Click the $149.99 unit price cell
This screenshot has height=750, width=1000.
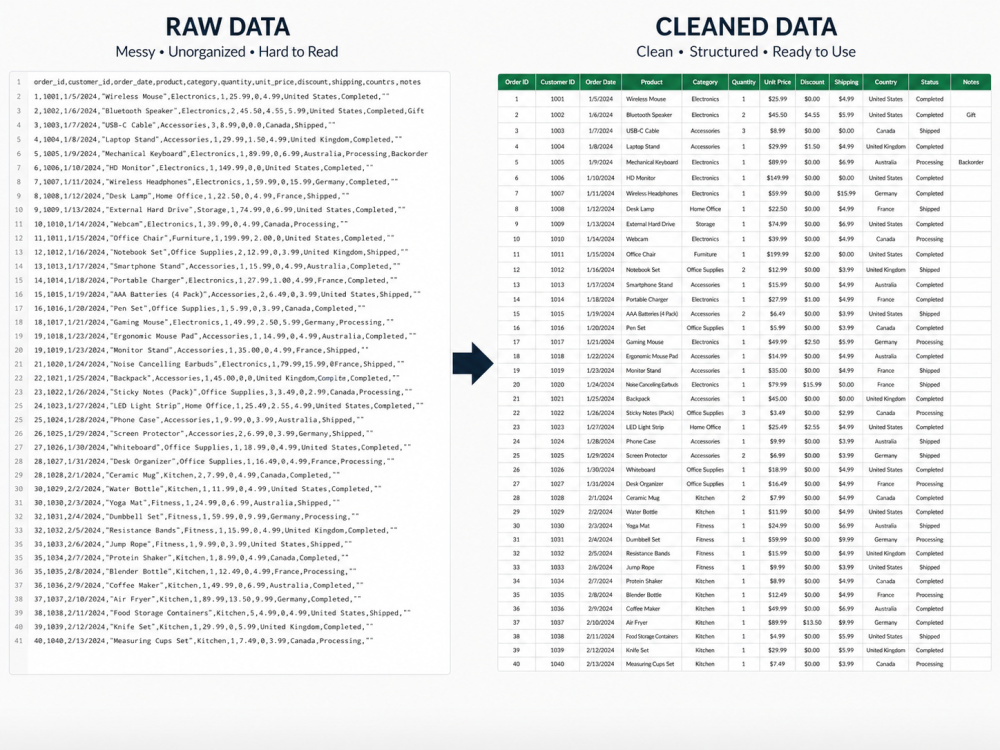(777, 178)
